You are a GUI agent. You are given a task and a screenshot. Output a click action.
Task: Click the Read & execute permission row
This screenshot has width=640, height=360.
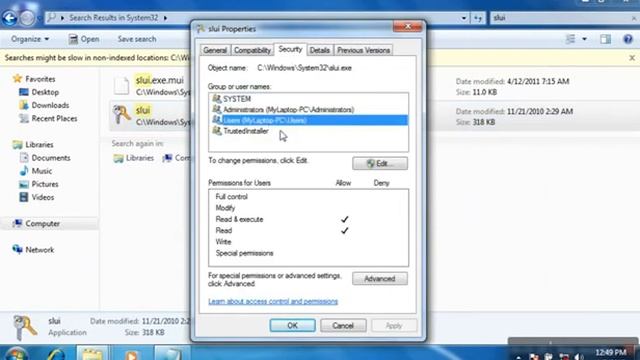tap(308, 219)
